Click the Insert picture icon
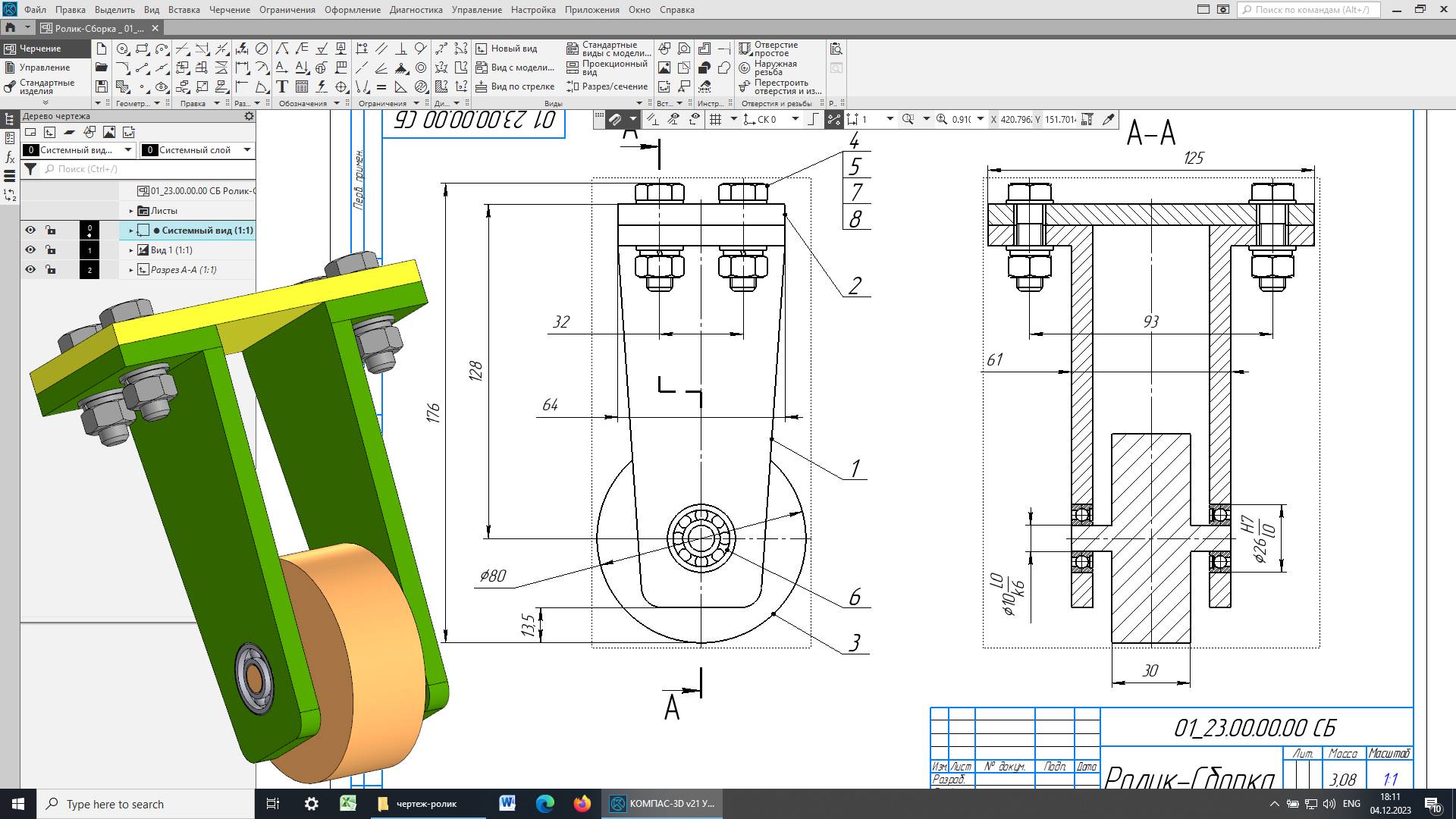 tap(664, 67)
